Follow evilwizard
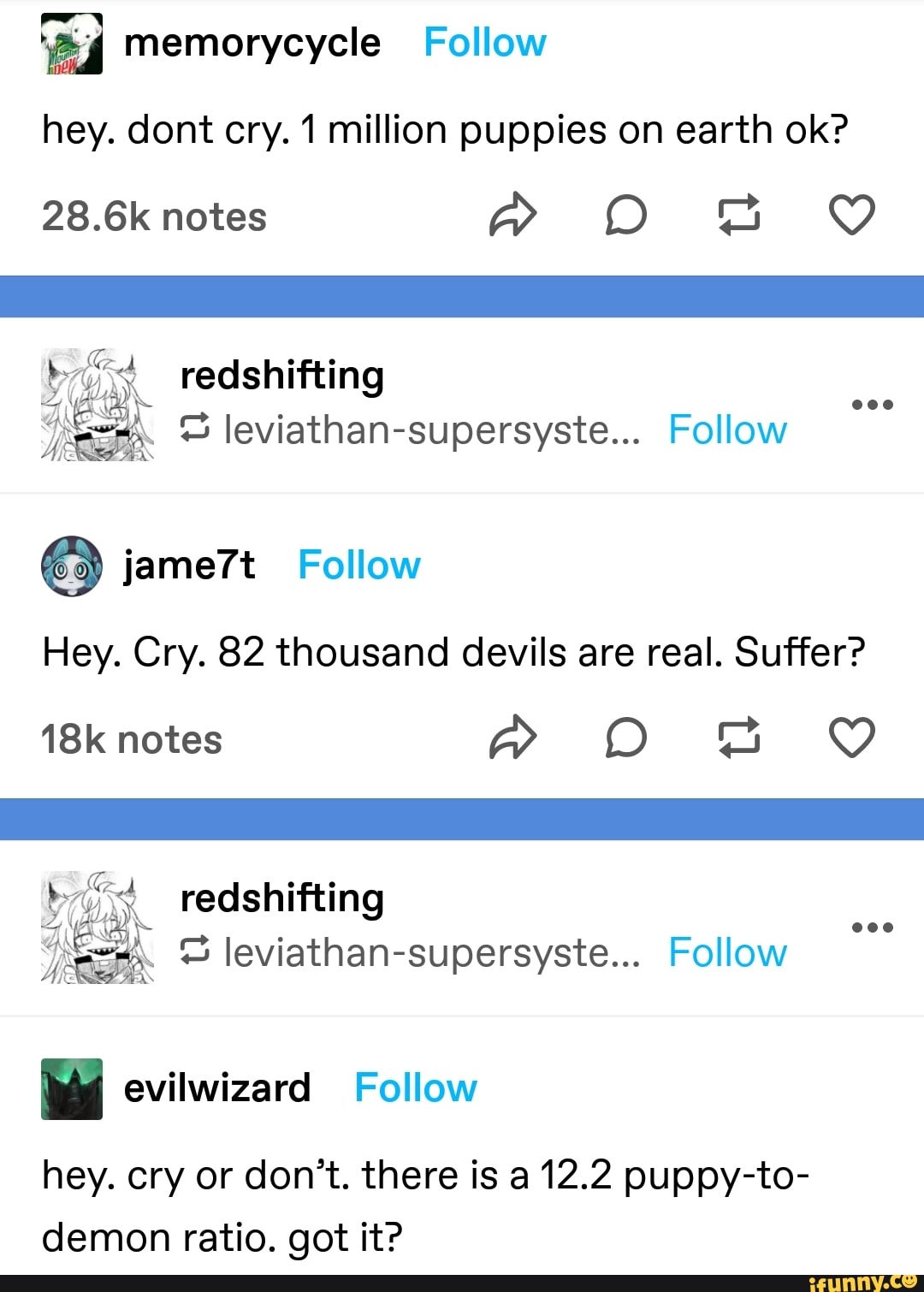924x1292 pixels. [415, 1088]
